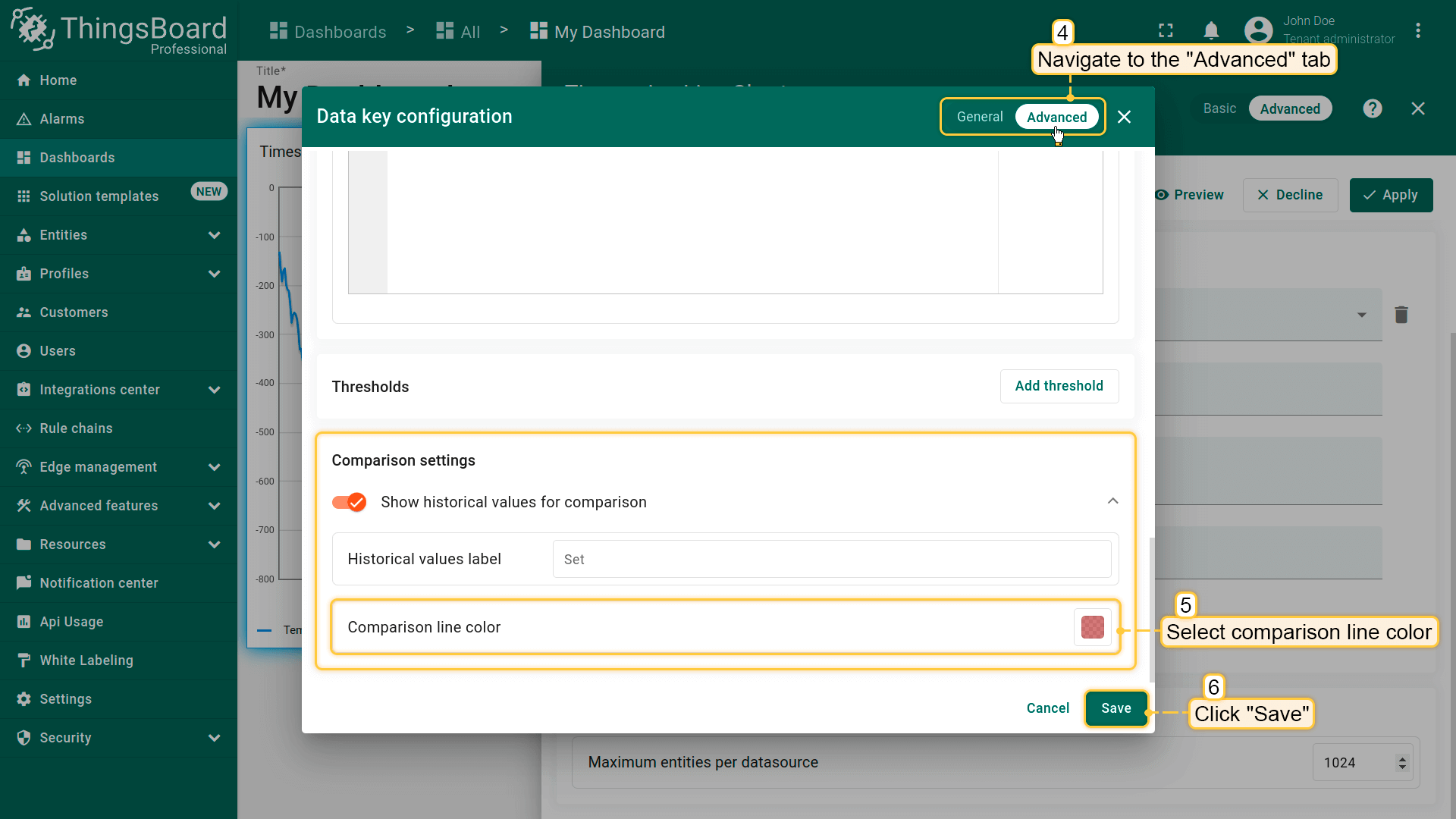Open the user account avatar icon

click(x=1258, y=31)
